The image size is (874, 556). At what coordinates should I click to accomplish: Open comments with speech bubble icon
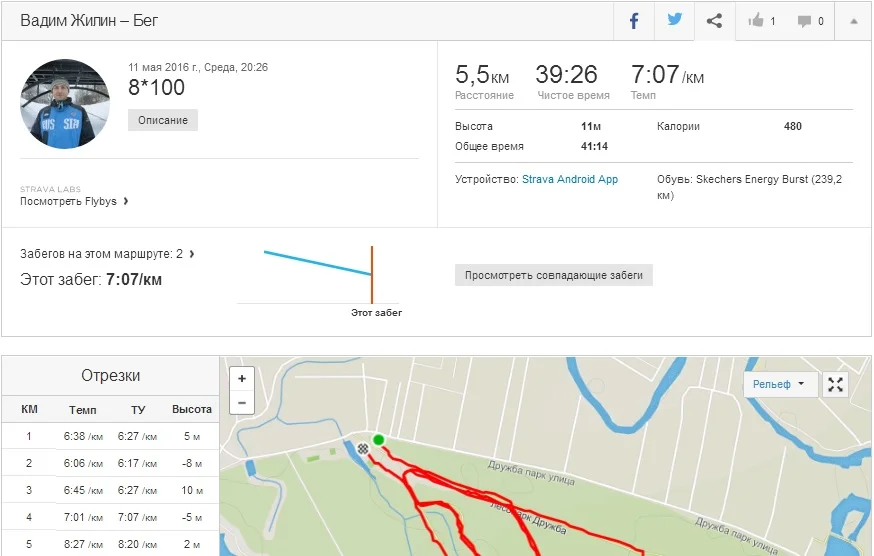point(810,21)
